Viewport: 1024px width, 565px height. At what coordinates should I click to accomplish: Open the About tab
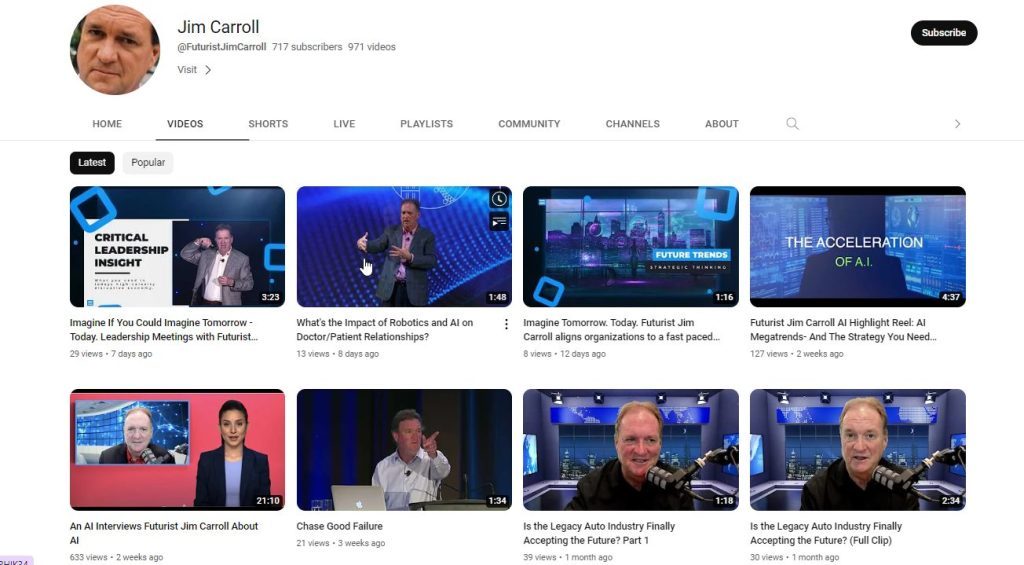pos(721,124)
